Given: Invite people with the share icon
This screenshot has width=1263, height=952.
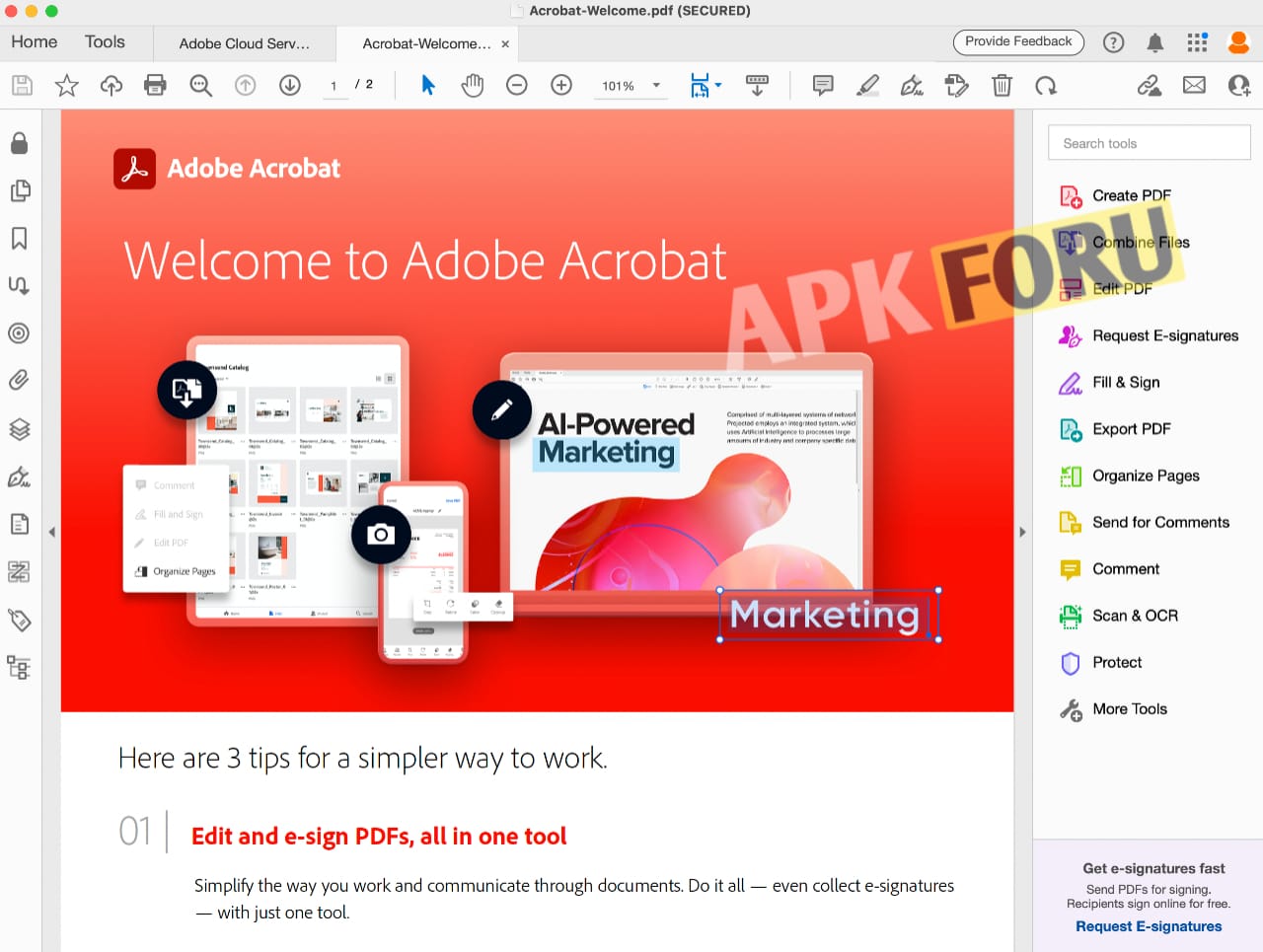Looking at the screenshot, I should (x=1239, y=86).
